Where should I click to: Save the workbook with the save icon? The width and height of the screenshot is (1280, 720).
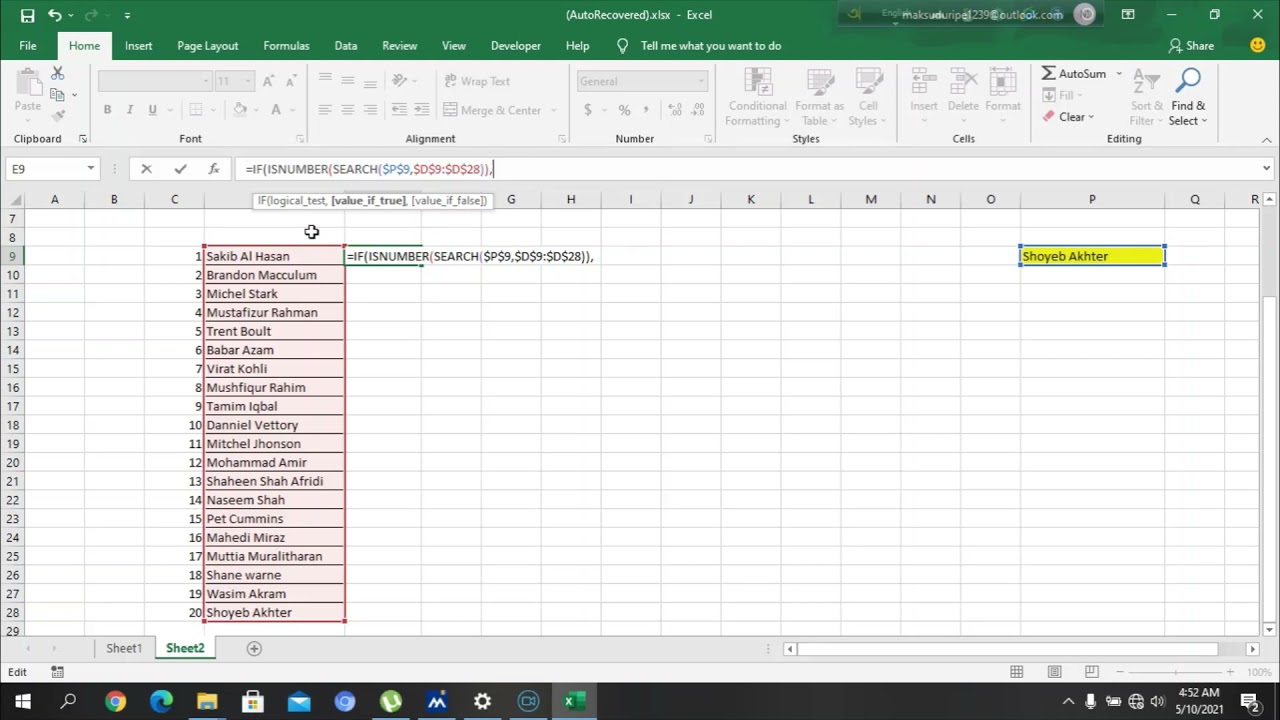[27, 15]
